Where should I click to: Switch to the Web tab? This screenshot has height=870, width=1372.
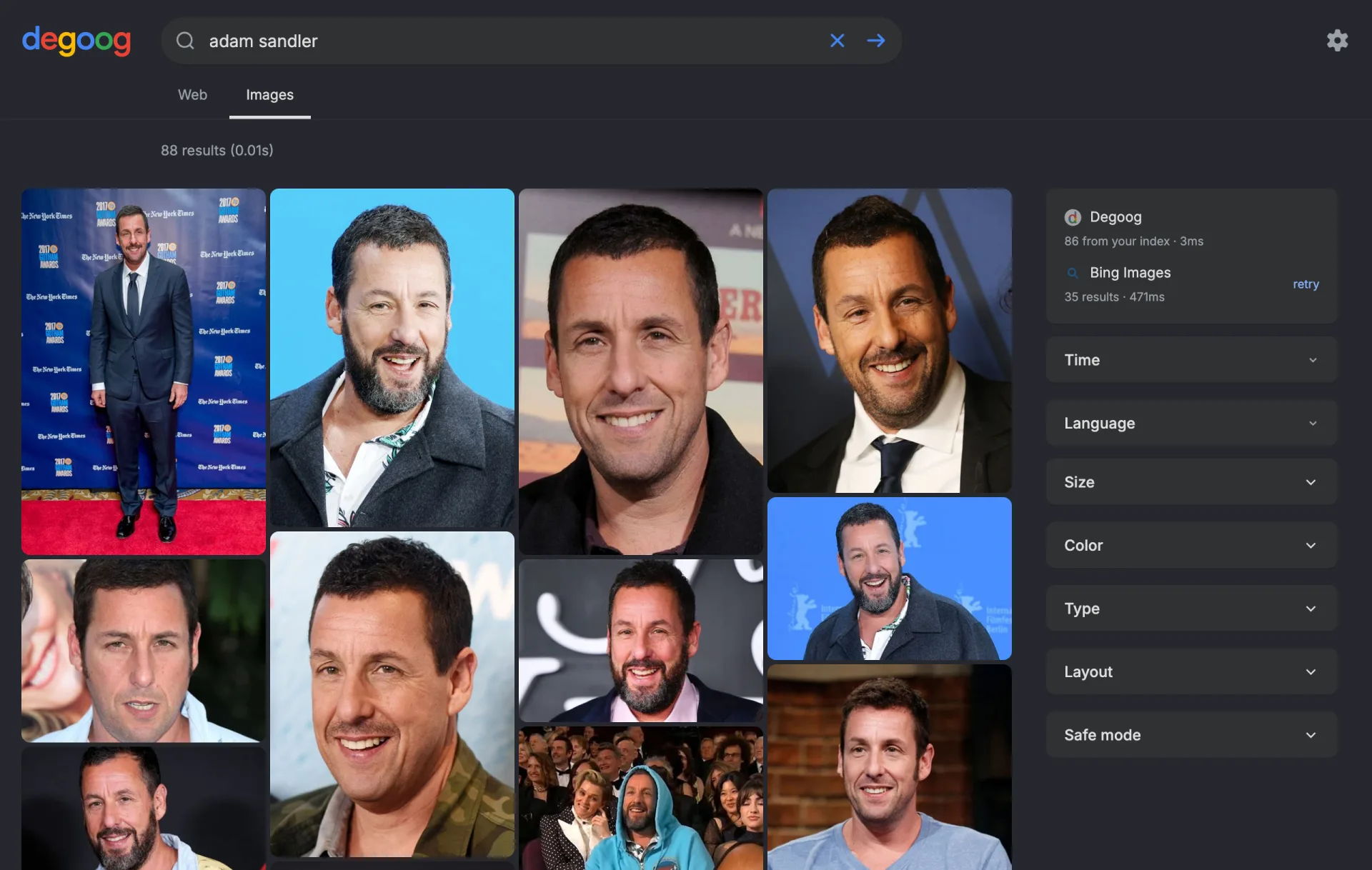coord(192,95)
